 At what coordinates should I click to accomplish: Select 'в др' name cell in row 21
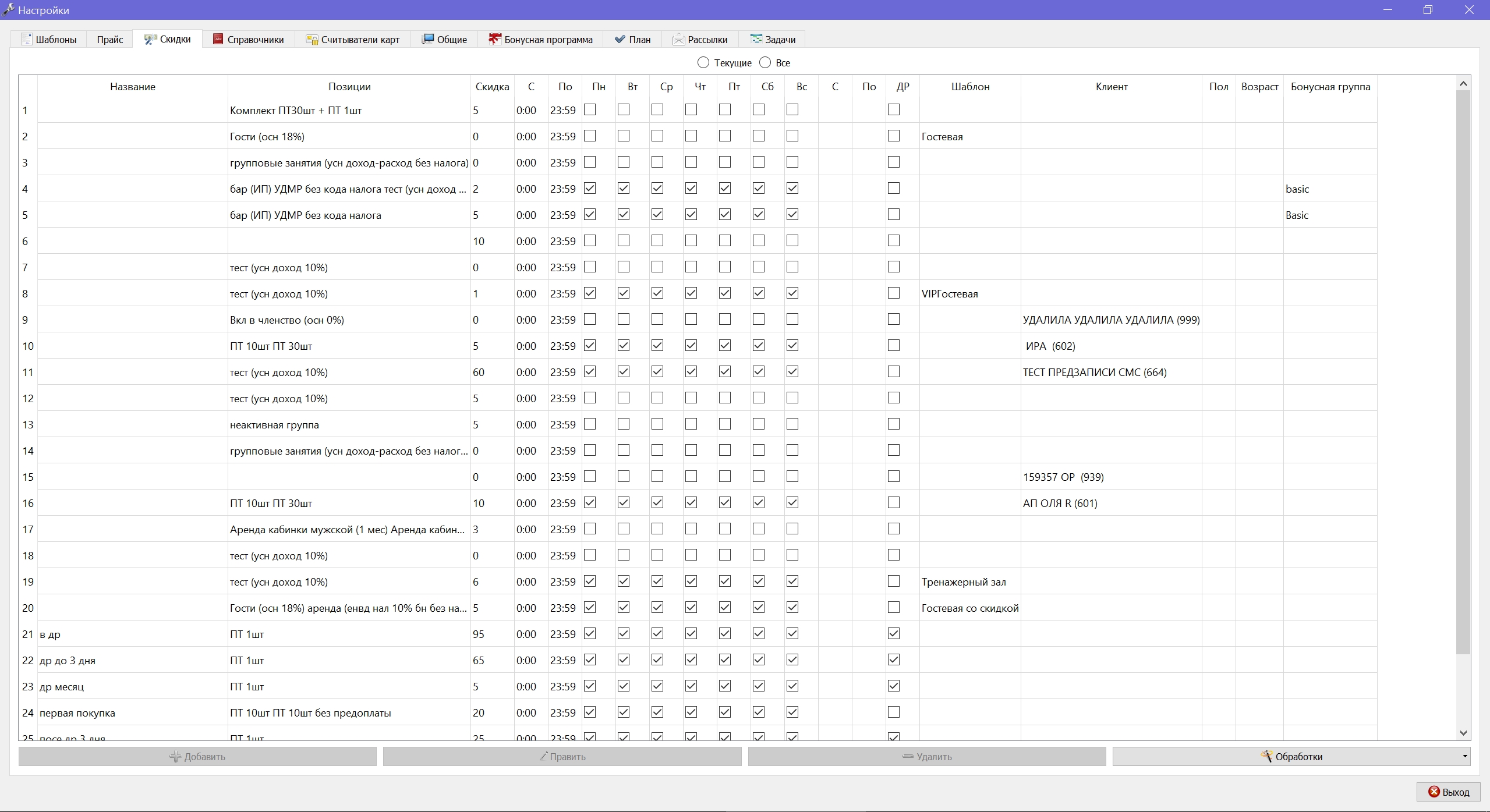click(133, 634)
